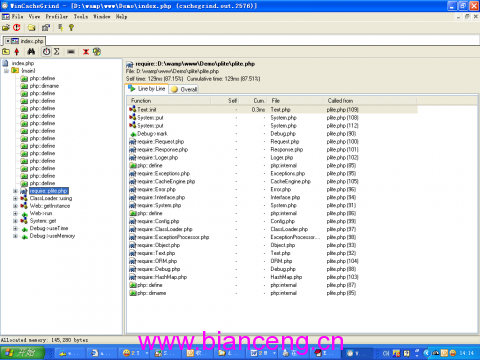This screenshot has height=360, width=480.
Task: Toggle the clock time-display button
Action: point(46,52)
